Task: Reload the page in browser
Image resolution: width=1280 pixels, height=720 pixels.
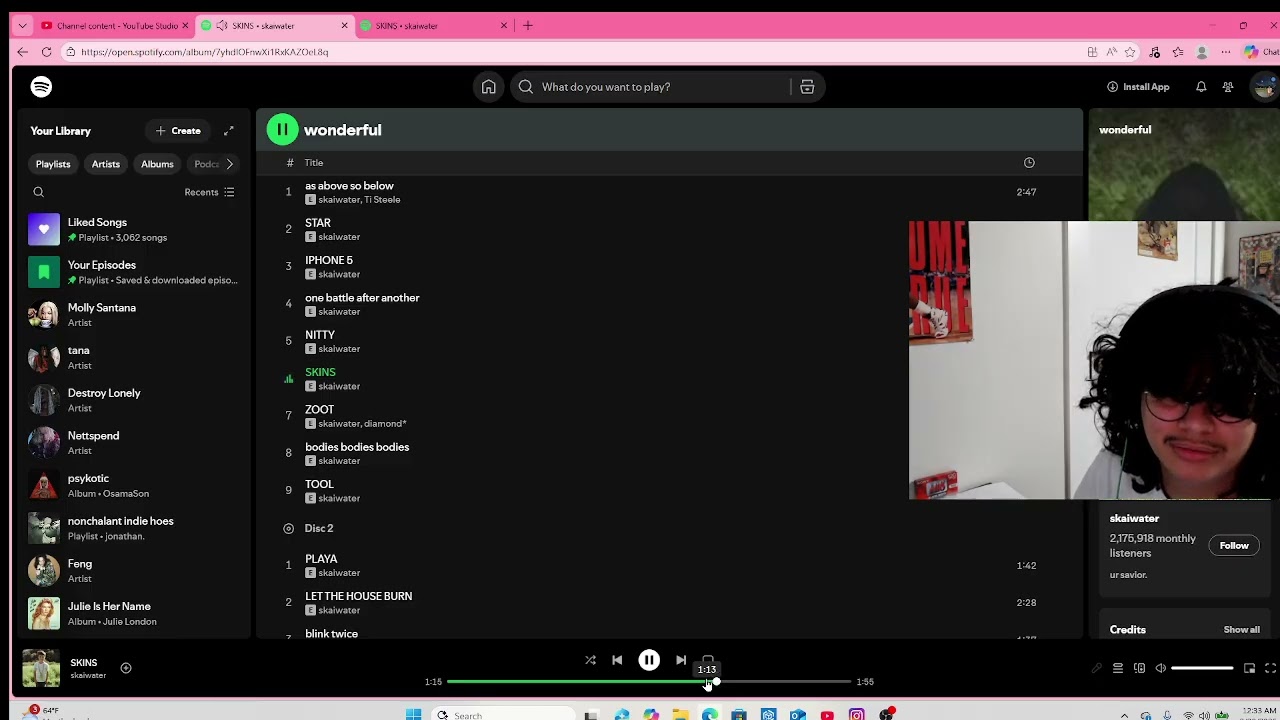Action: click(46, 52)
